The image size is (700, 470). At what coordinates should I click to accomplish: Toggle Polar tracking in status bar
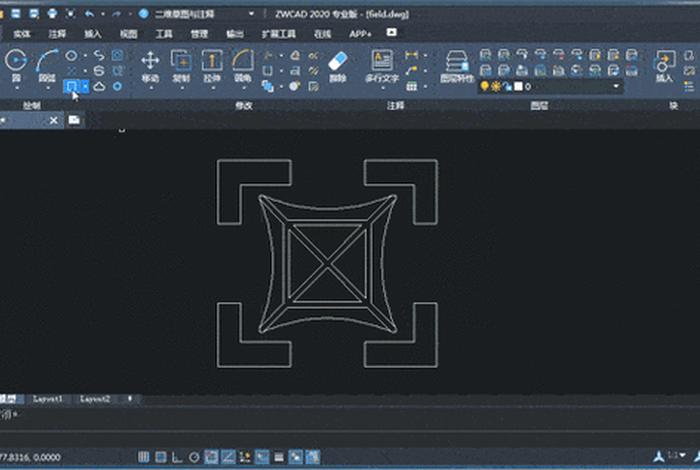click(194, 457)
